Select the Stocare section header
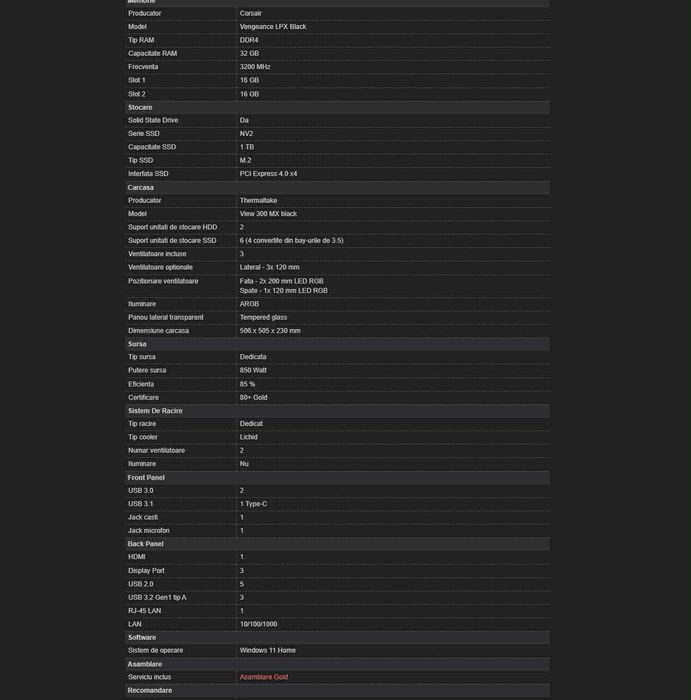Image resolution: width=691 pixels, height=700 pixels. pyautogui.click(x=140, y=107)
